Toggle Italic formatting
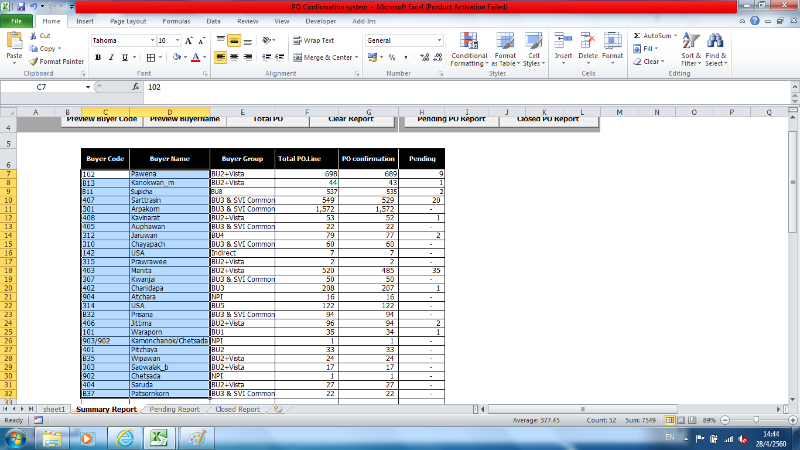Viewport: 800px width, 450px height. (112, 58)
